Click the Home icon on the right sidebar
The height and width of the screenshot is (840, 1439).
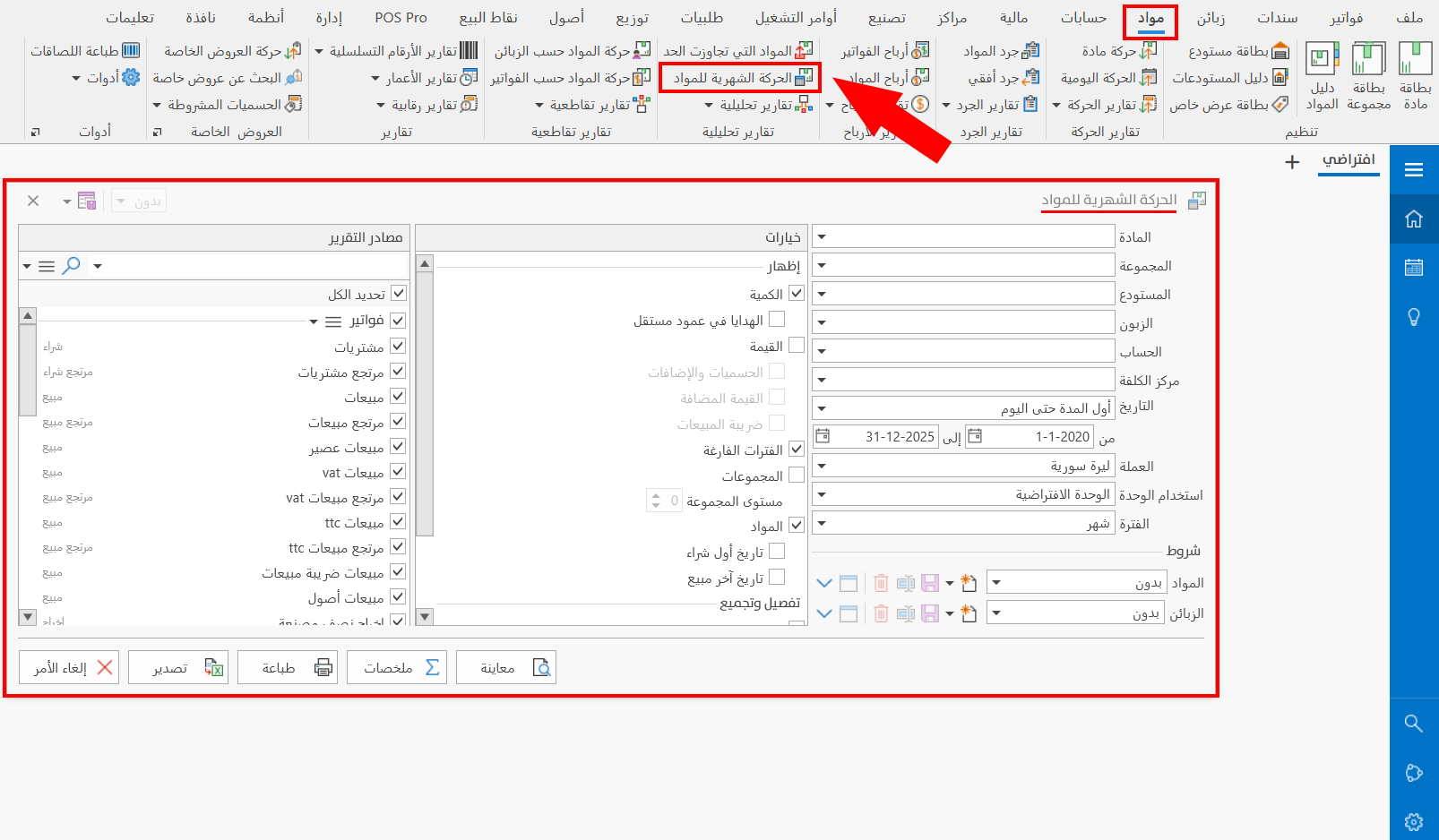point(1414,218)
